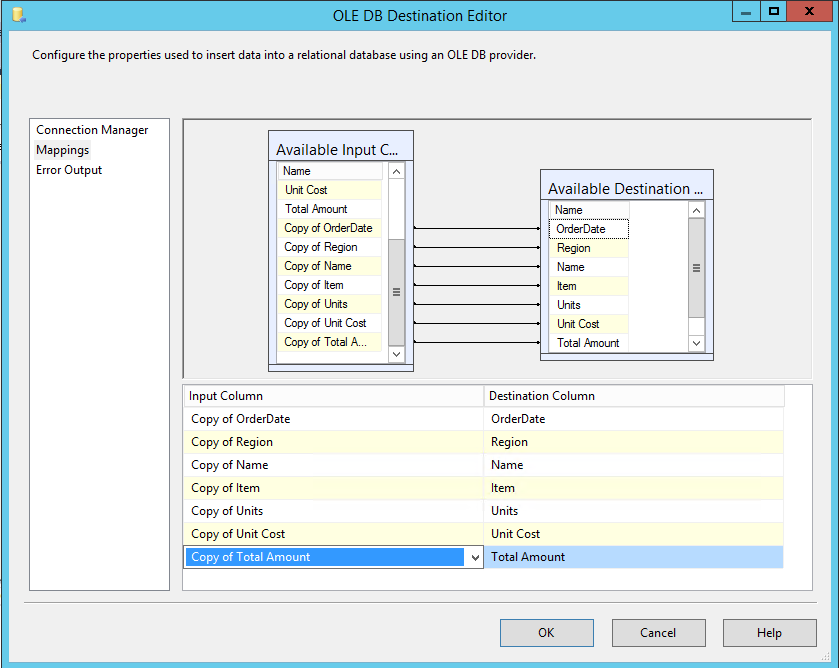Click the database icon in title bar
Screen dimensions: 839x668
click(18, 15)
